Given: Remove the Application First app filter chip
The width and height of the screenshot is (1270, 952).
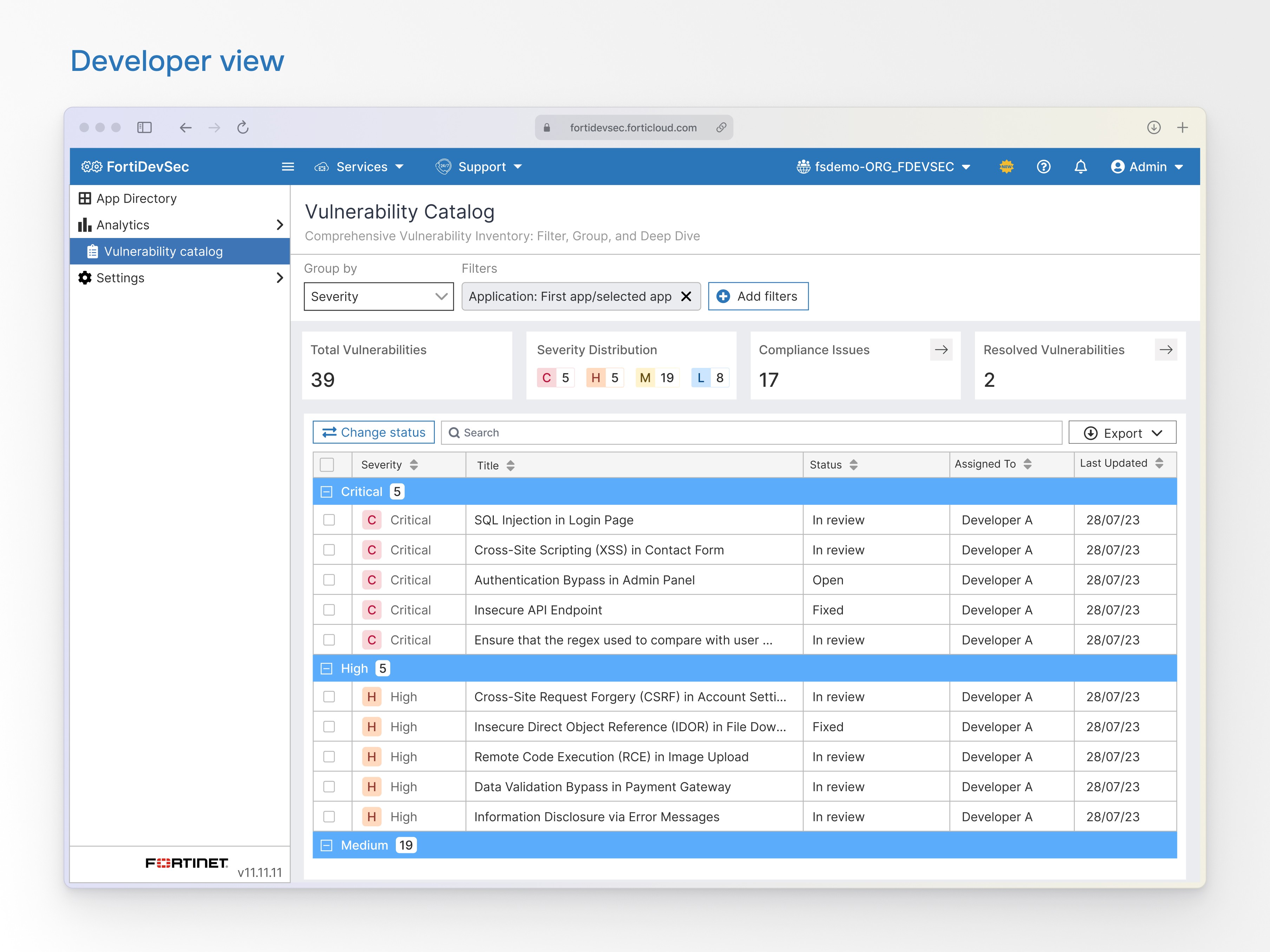Looking at the screenshot, I should [x=686, y=297].
